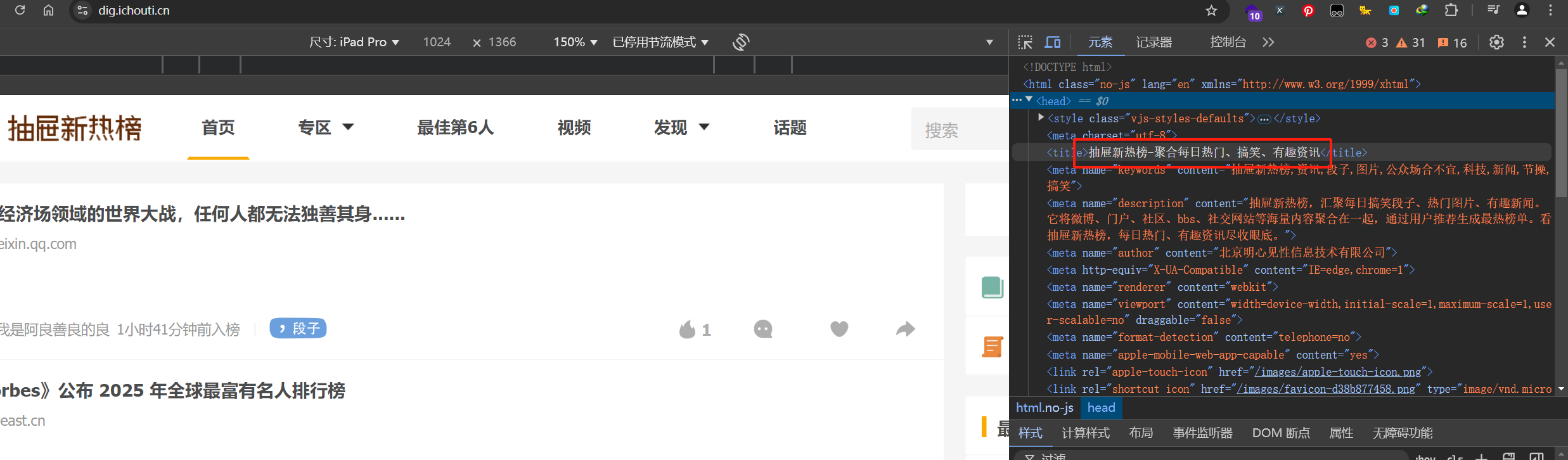The image size is (1568, 460).
Task: Activate the element inspector picker tool
Action: point(1025,42)
